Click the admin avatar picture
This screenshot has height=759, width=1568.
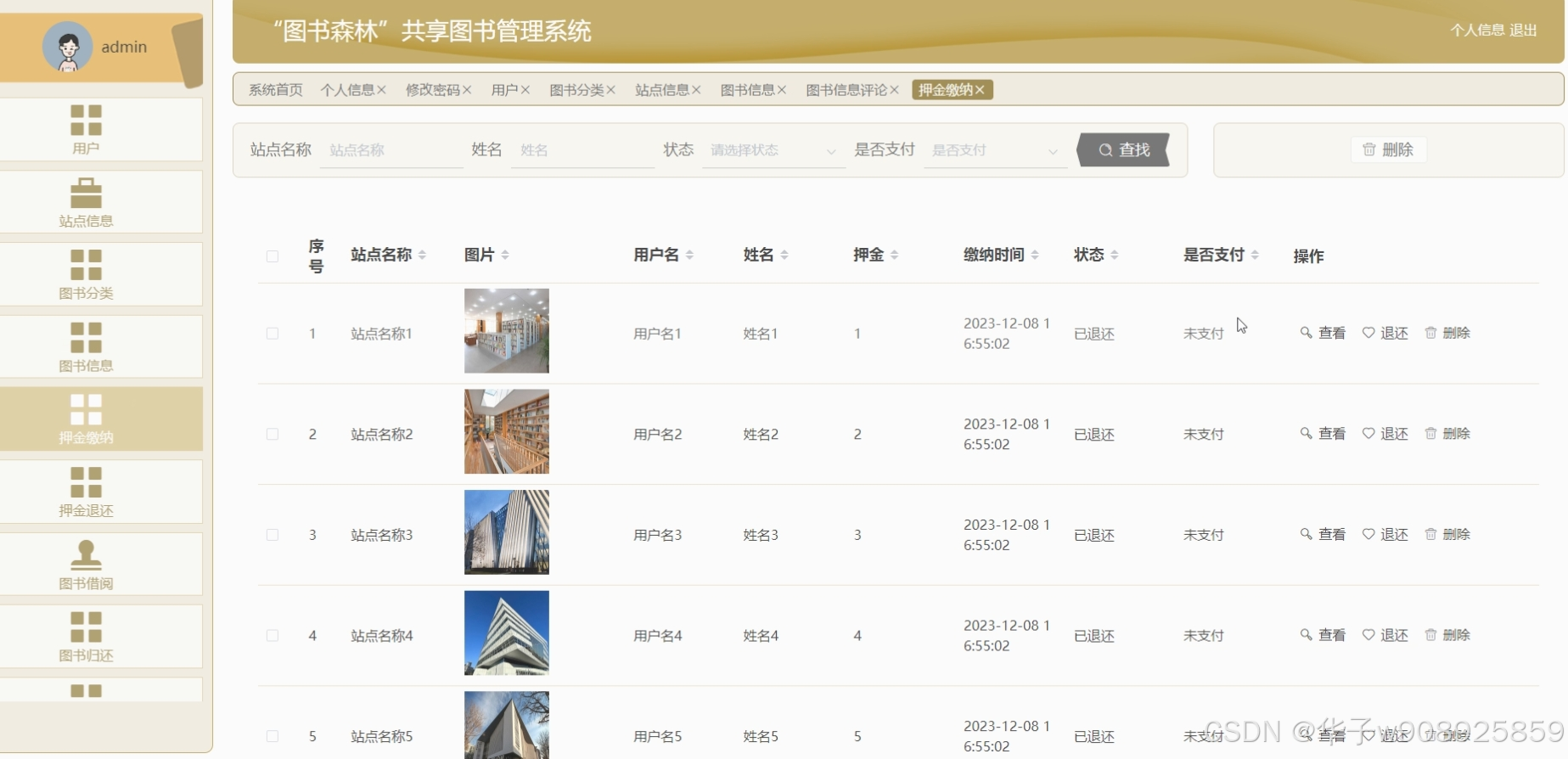pos(67,47)
